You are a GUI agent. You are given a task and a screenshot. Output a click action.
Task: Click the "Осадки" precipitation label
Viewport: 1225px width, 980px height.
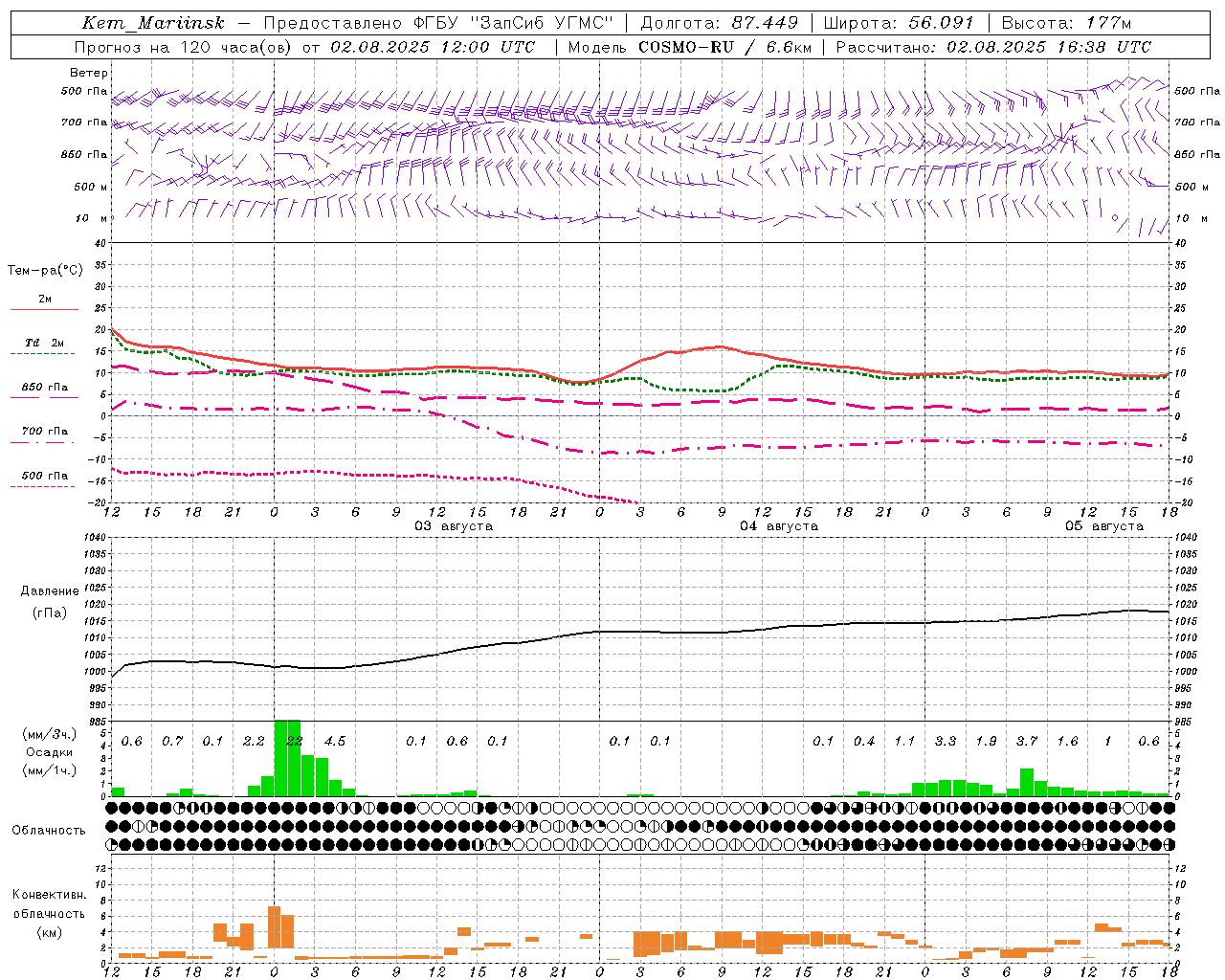(x=50, y=752)
